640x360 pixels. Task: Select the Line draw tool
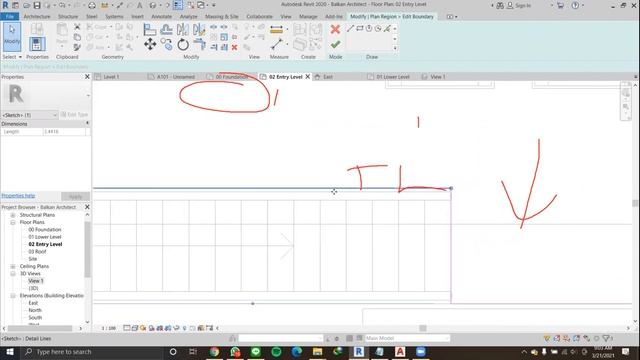[x=350, y=28]
